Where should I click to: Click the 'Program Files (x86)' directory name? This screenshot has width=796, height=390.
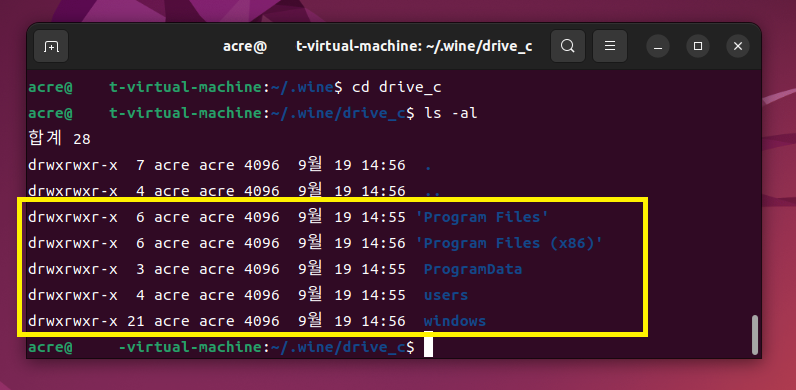[x=509, y=243]
